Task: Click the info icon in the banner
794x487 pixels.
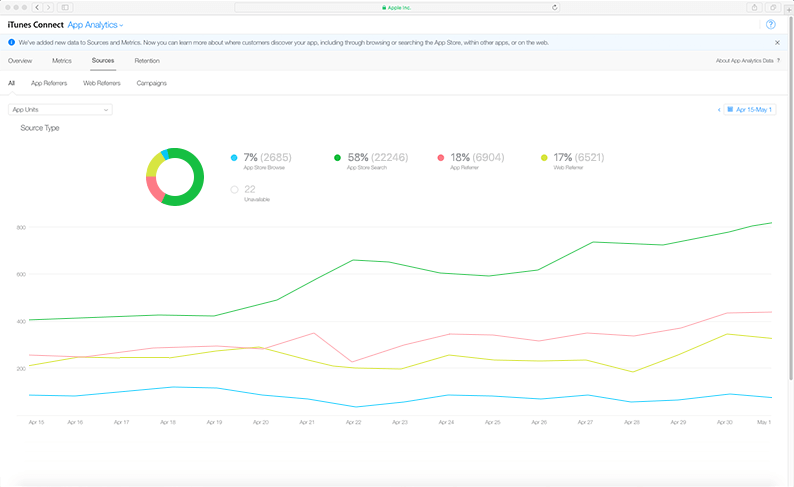Action: (11, 43)
